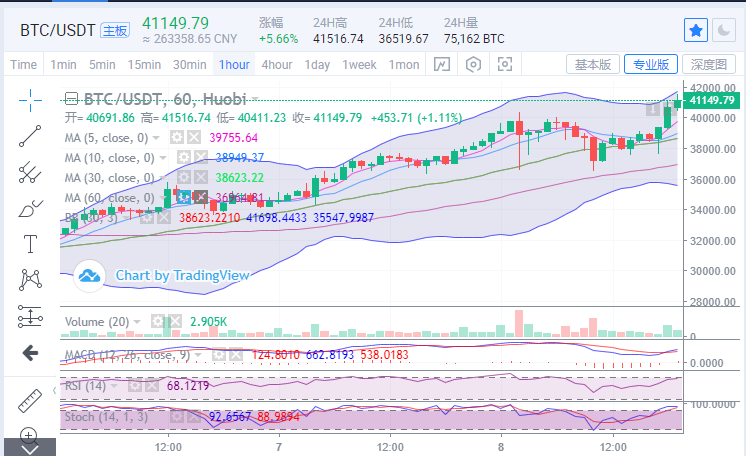This screenshot has height=456, width=746.
Task: Select the 5min interval tab
Action: pos(102,64)
